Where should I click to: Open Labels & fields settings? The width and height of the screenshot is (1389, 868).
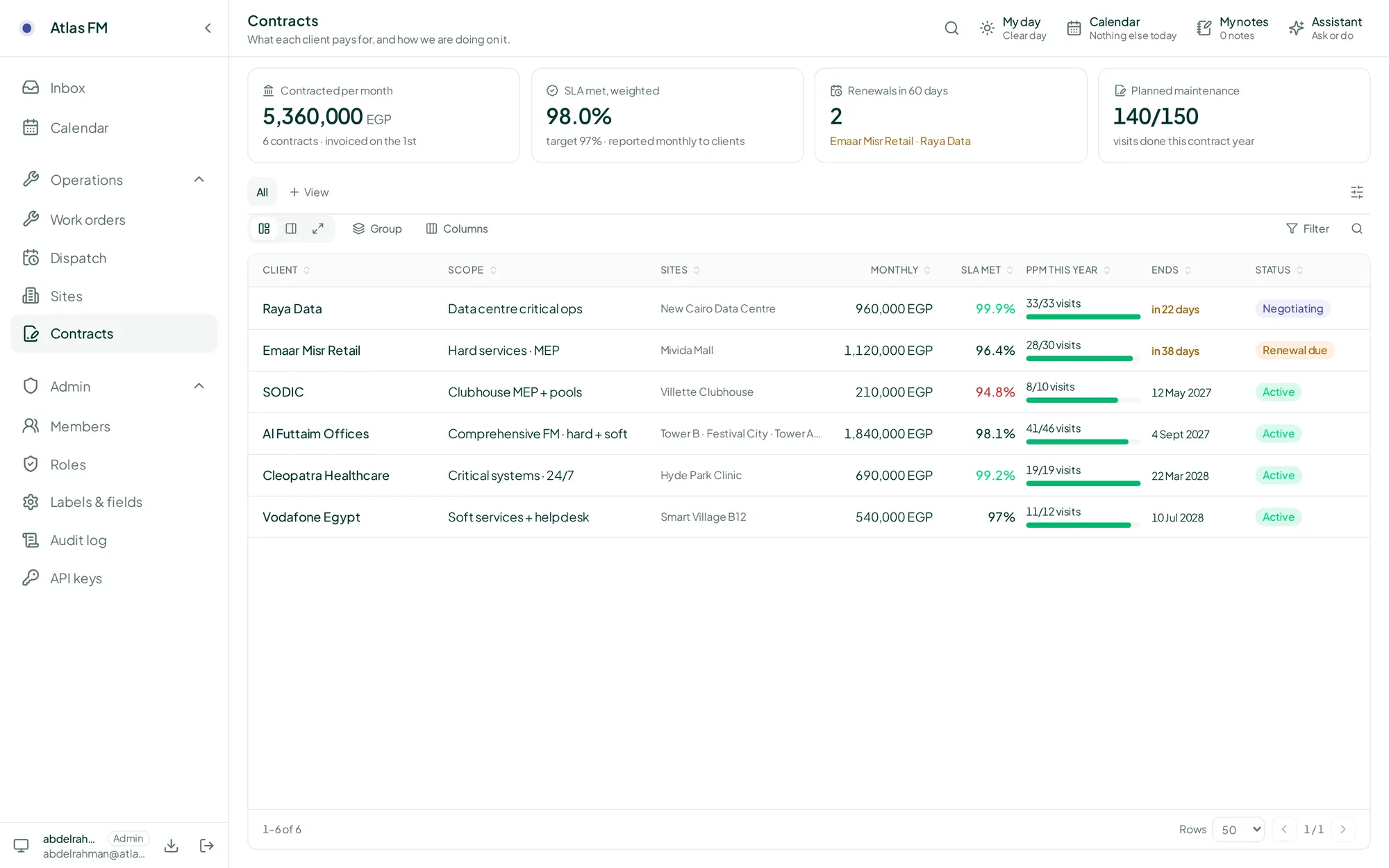click(x=114, y=502)
